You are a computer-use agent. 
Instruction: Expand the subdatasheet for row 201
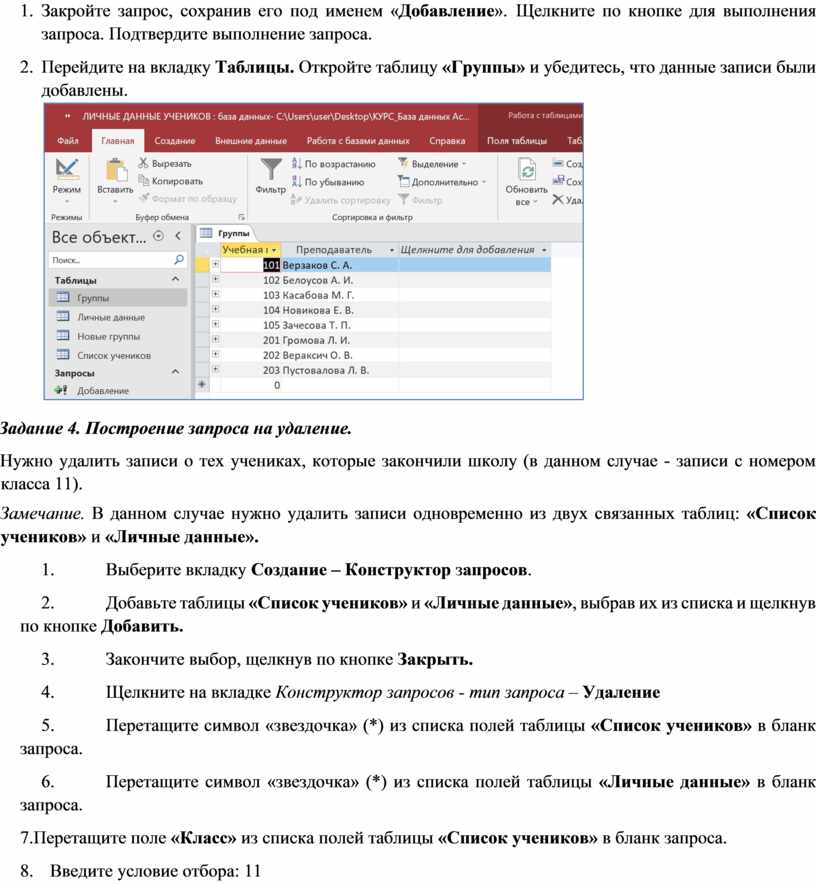pos(215,339)
